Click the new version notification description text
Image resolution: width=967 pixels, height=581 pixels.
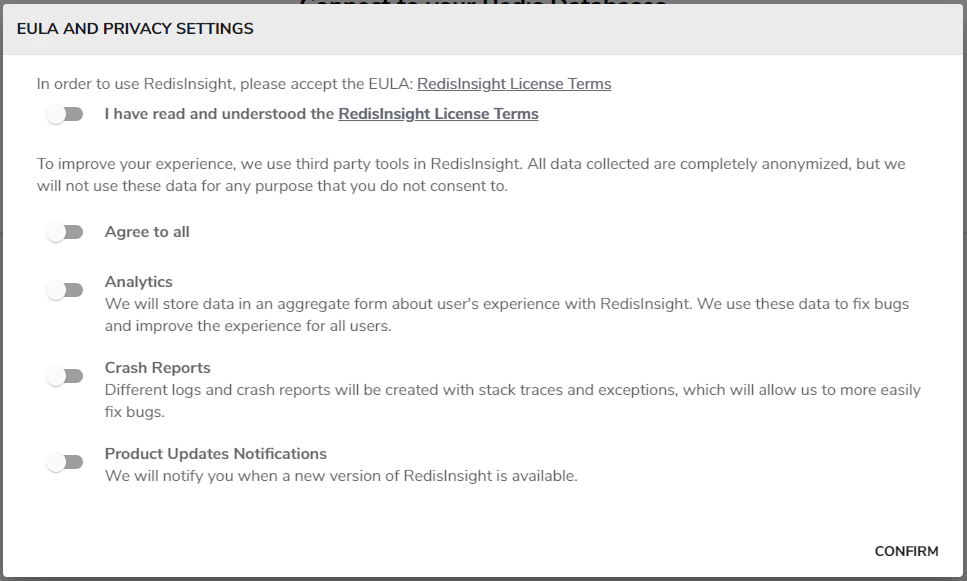click(341, 476)
